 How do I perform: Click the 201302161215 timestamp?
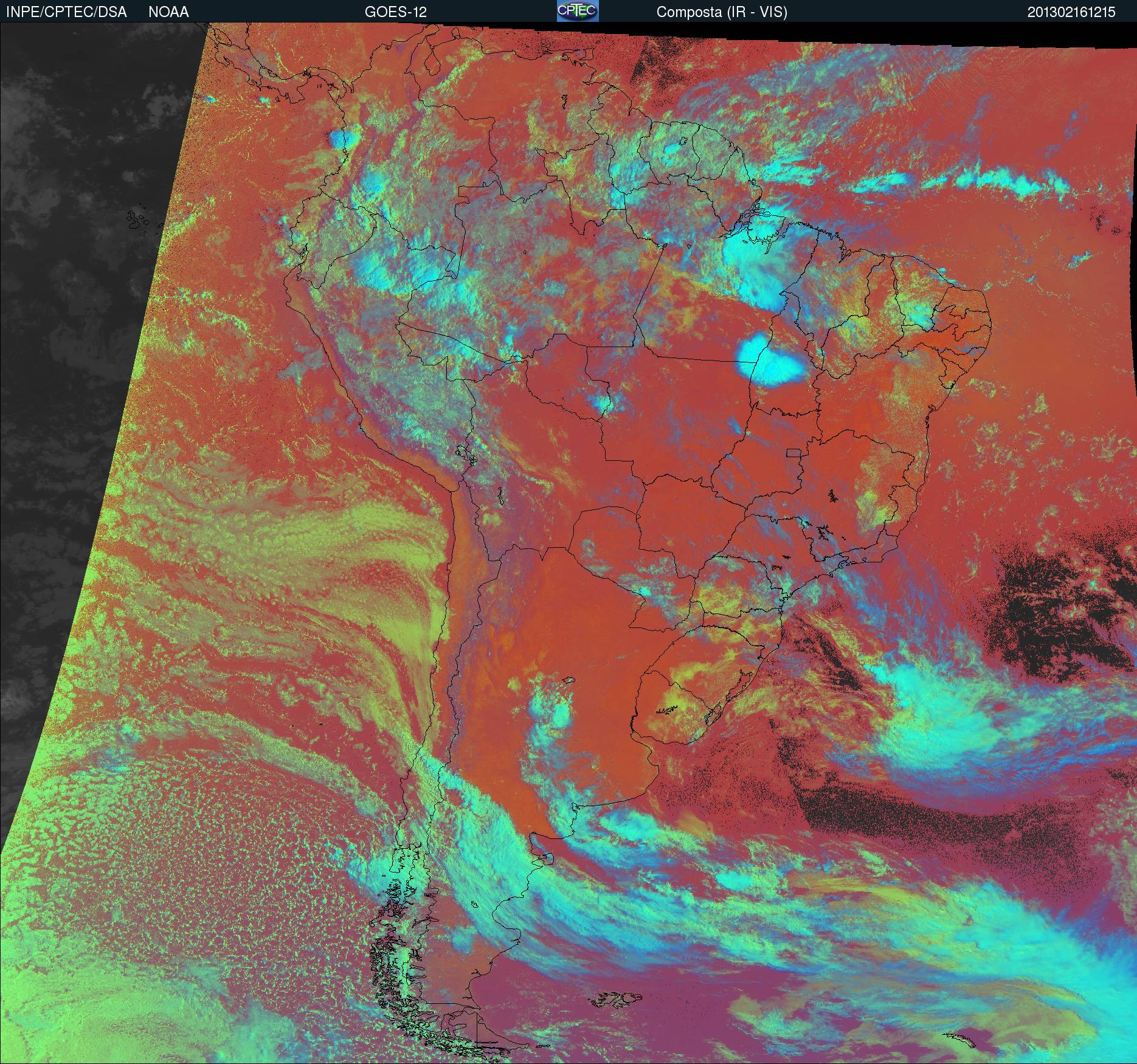(x=1071, y=12)
